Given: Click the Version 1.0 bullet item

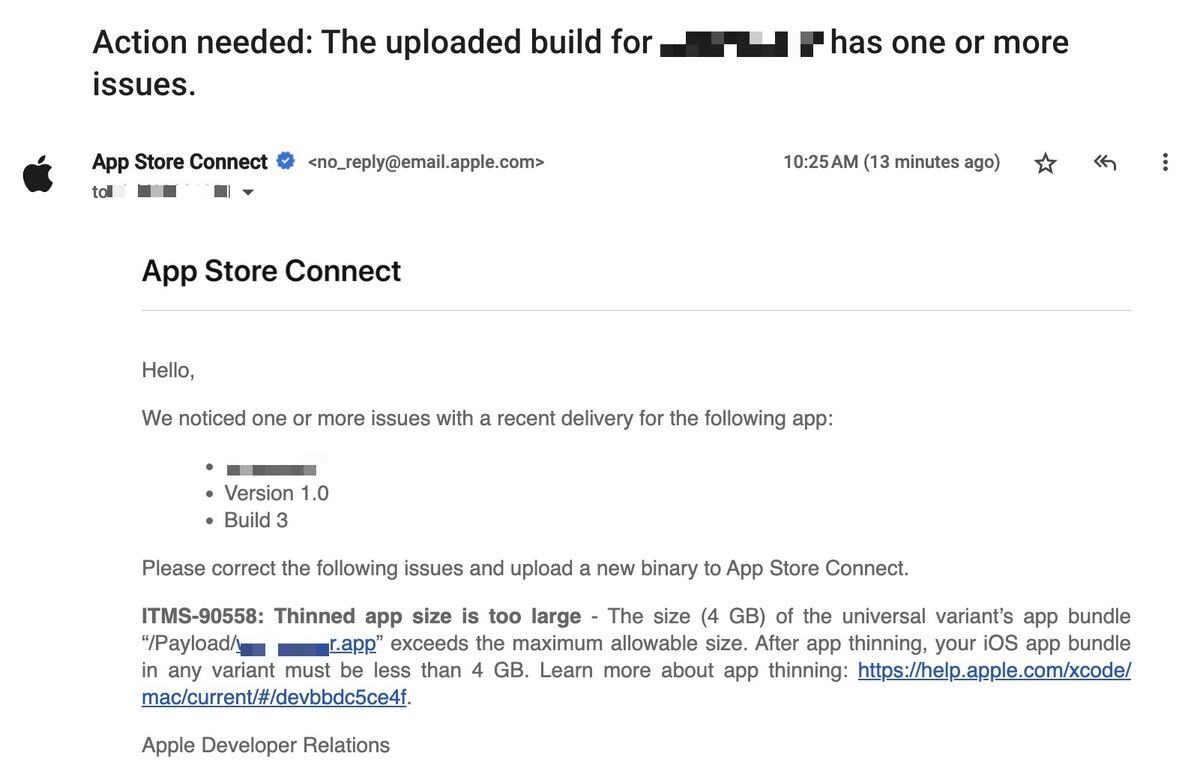Looking at the screenshot, I should pyautogui.click(x=276, y=493).
